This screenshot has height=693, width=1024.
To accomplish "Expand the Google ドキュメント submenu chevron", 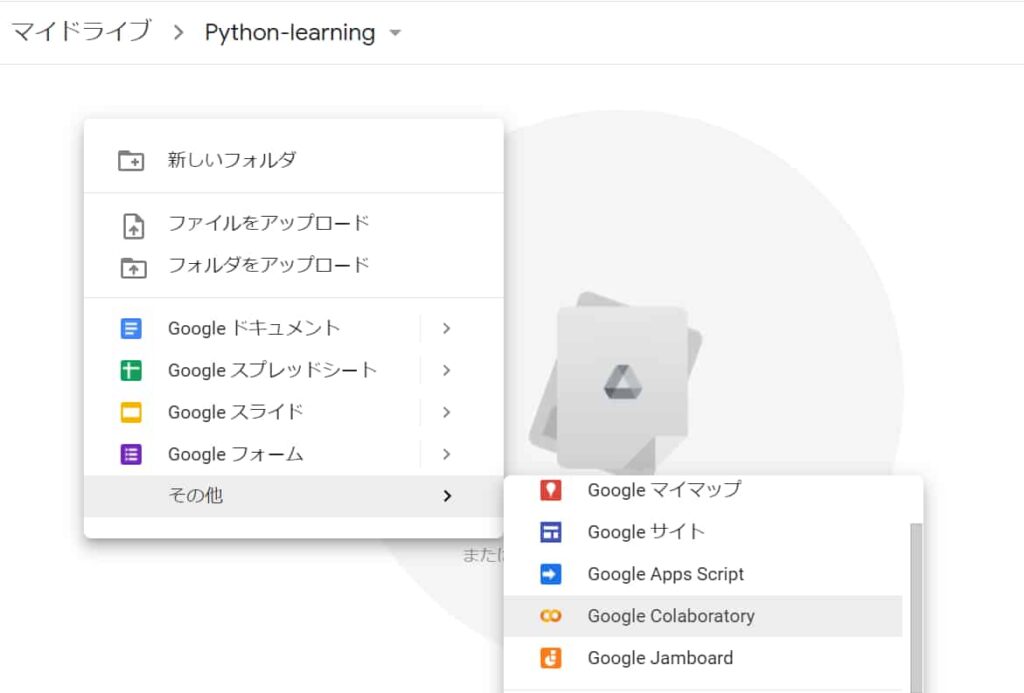I will [447, 328].
